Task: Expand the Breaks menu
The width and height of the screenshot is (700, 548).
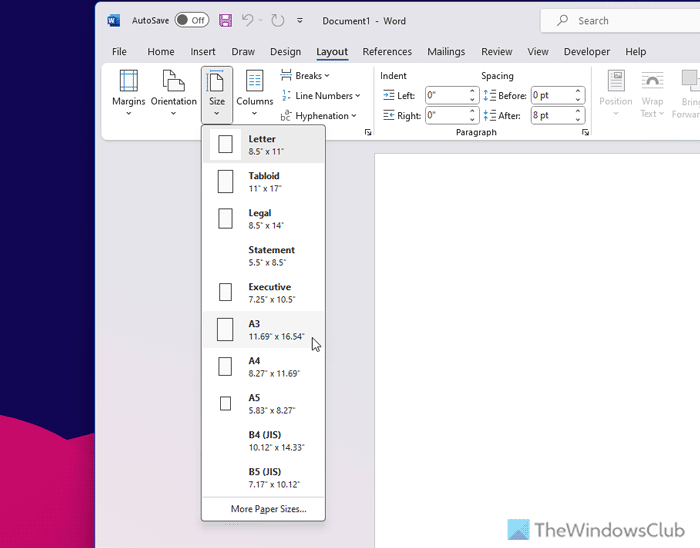Action: 305,76
